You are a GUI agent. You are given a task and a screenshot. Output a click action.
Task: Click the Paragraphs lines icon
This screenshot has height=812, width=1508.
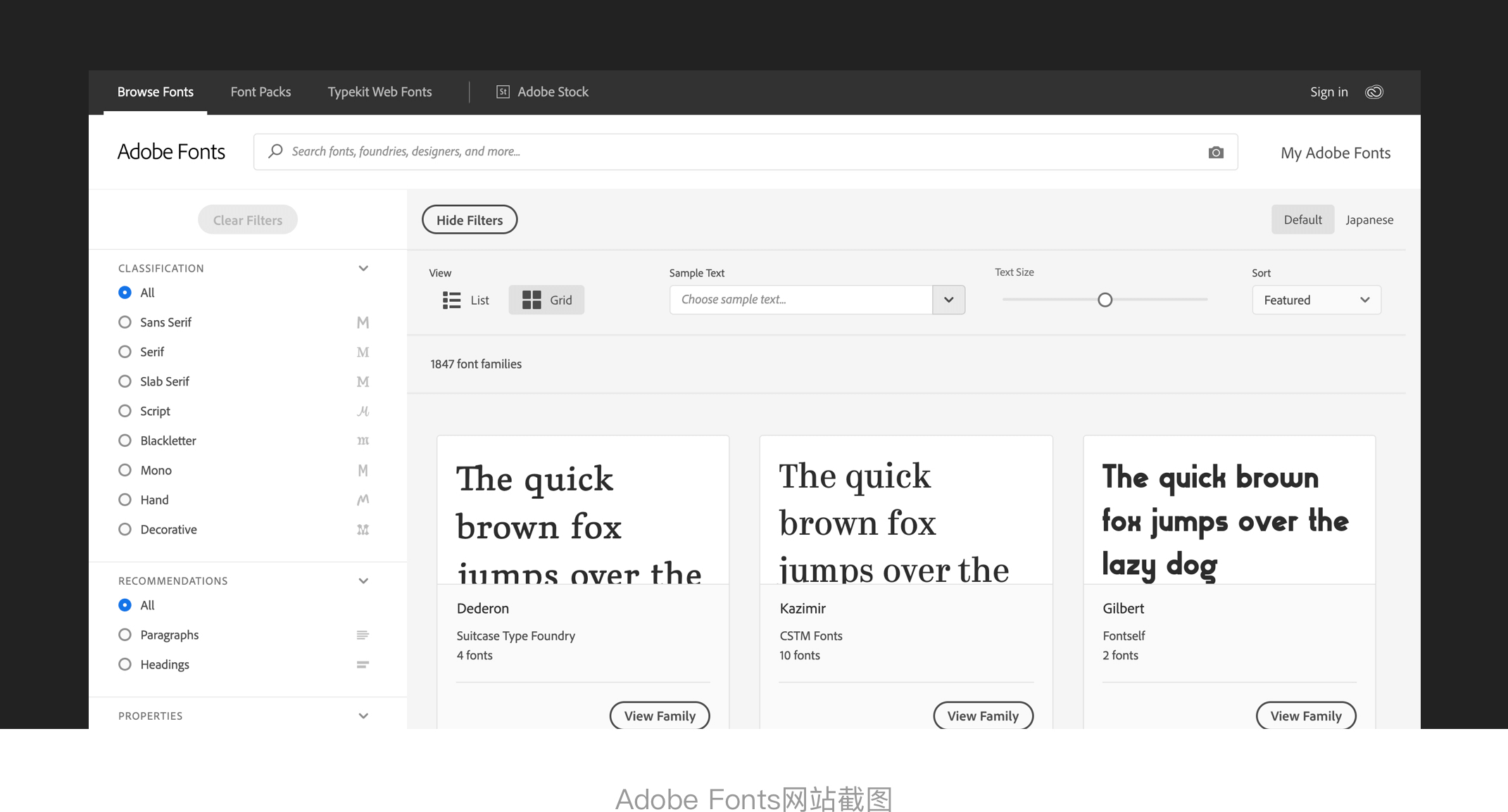tap(363, 635)
